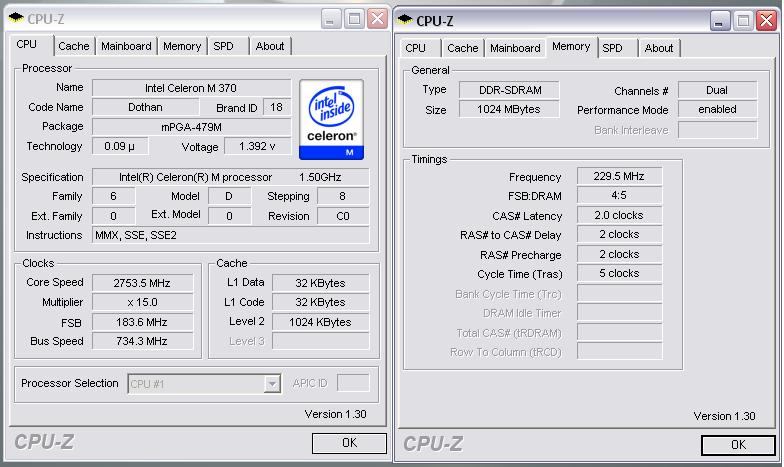This screenshot has width=784, height=467.
Task: Click the APIC ID field
Action: pyautogui.click(x=354, y=383)
